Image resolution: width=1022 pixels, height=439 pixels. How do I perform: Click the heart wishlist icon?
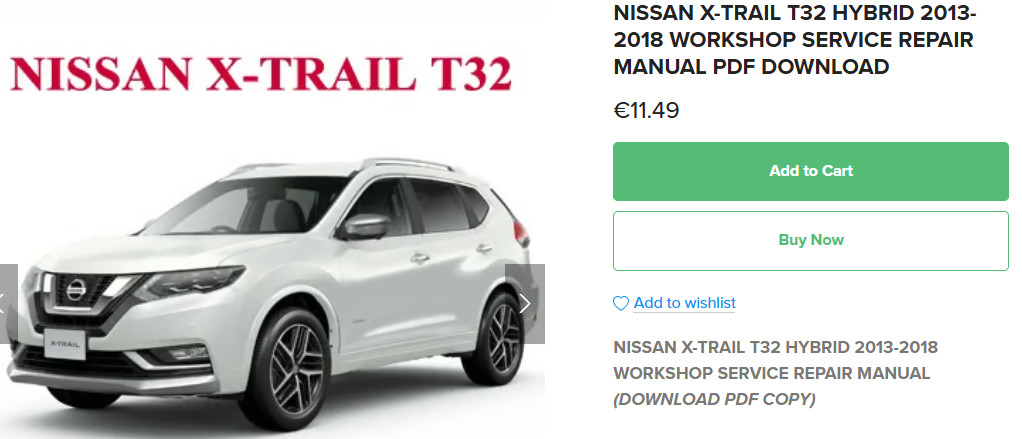tap(620, 304)
